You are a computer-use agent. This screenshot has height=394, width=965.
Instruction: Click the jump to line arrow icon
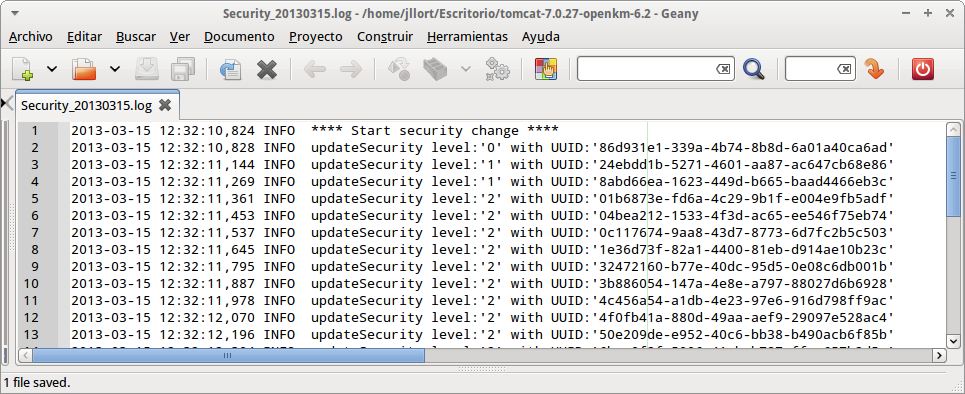(874, 69)
